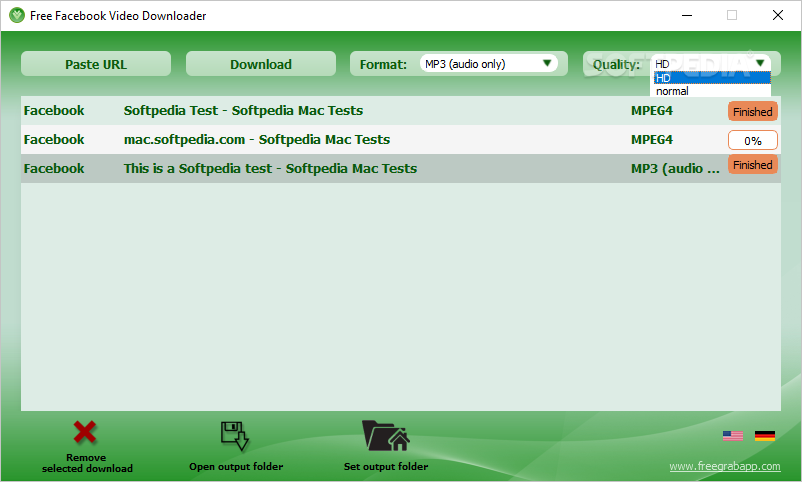Choose normal in the Quality list
This screenshot has height=482, width=802.
pos(712,91)
